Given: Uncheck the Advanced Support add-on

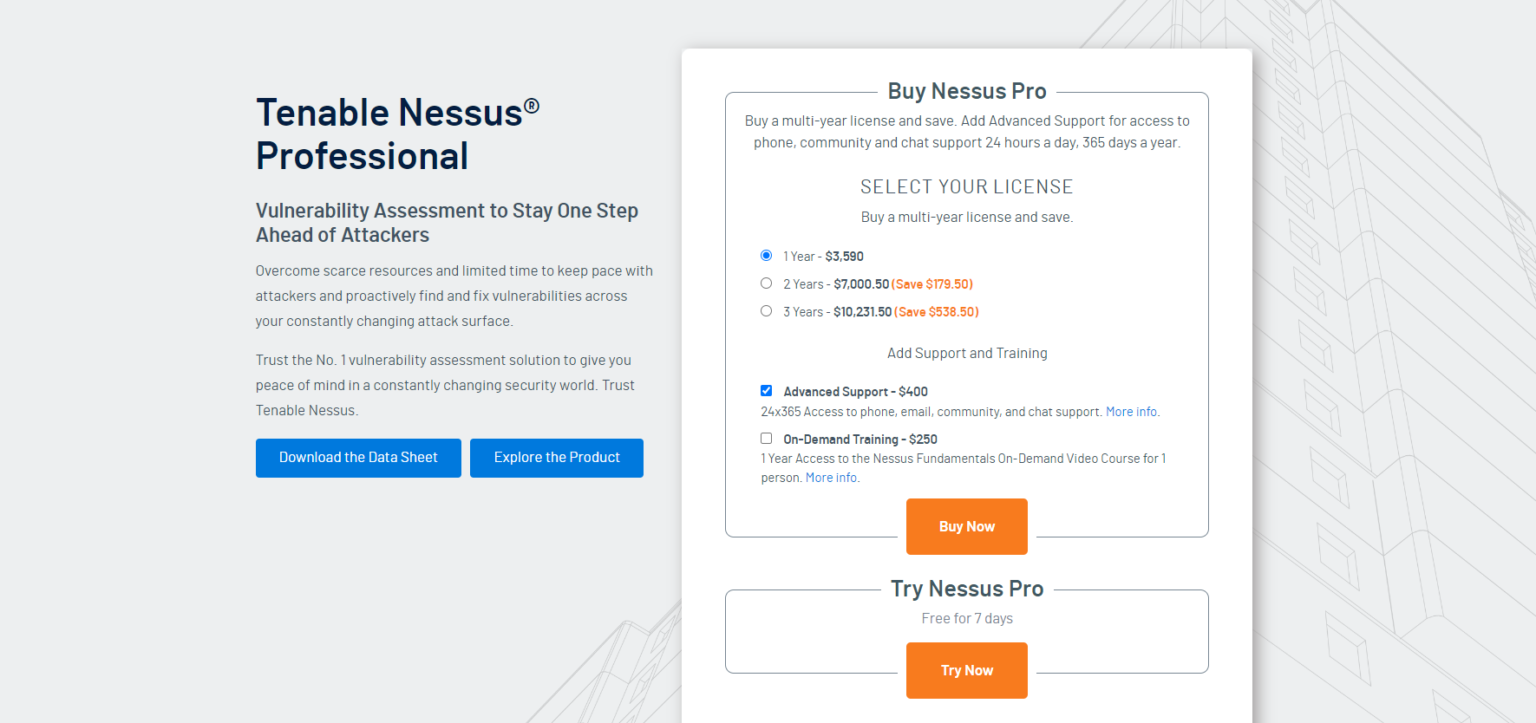Looking at the screenshot, I should tap(766, 390).
